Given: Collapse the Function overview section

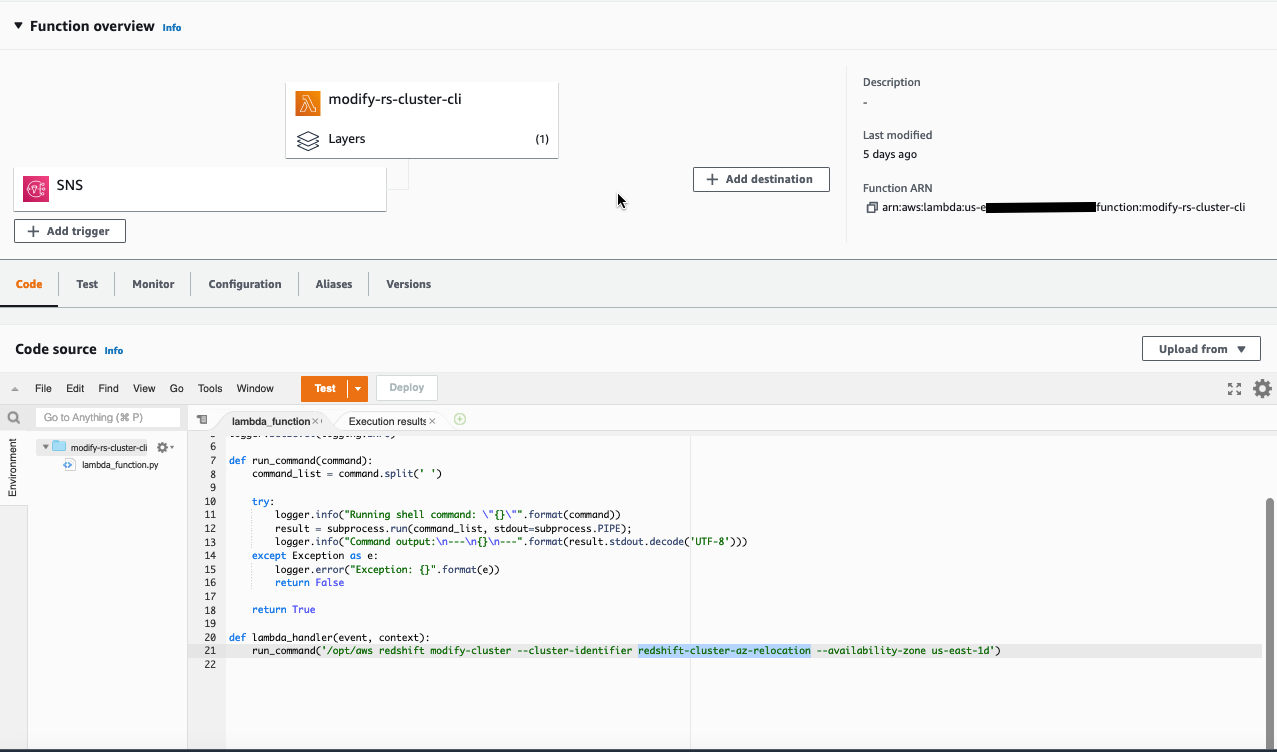Looking at the screenshot, I should [18, 26].
